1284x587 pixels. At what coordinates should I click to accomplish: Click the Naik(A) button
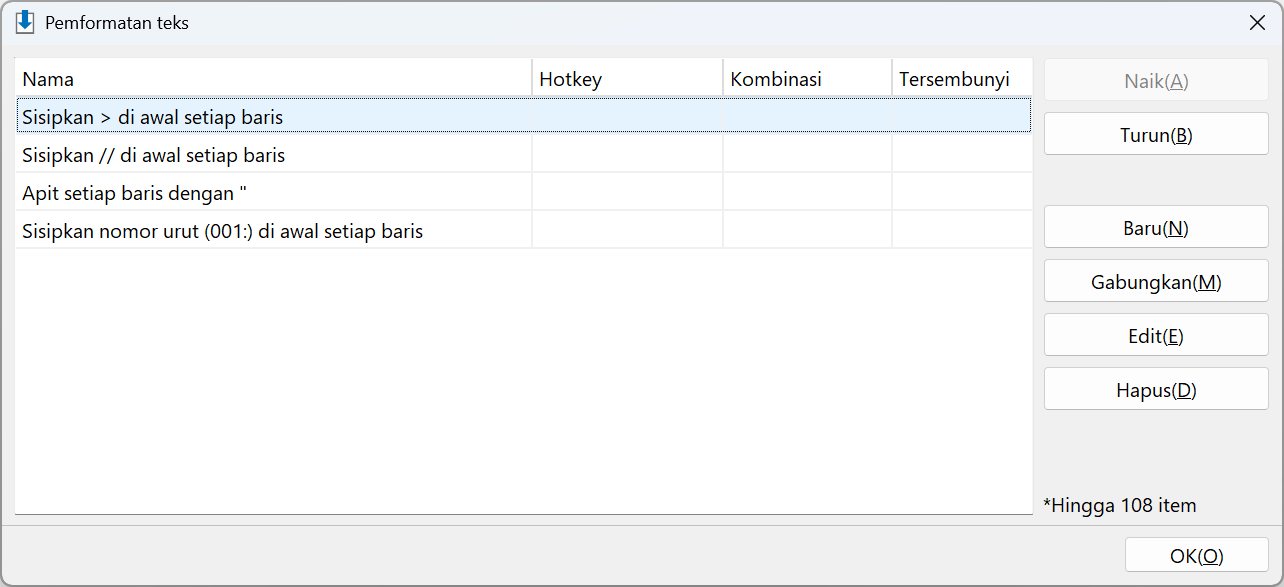pos(1156,81)
